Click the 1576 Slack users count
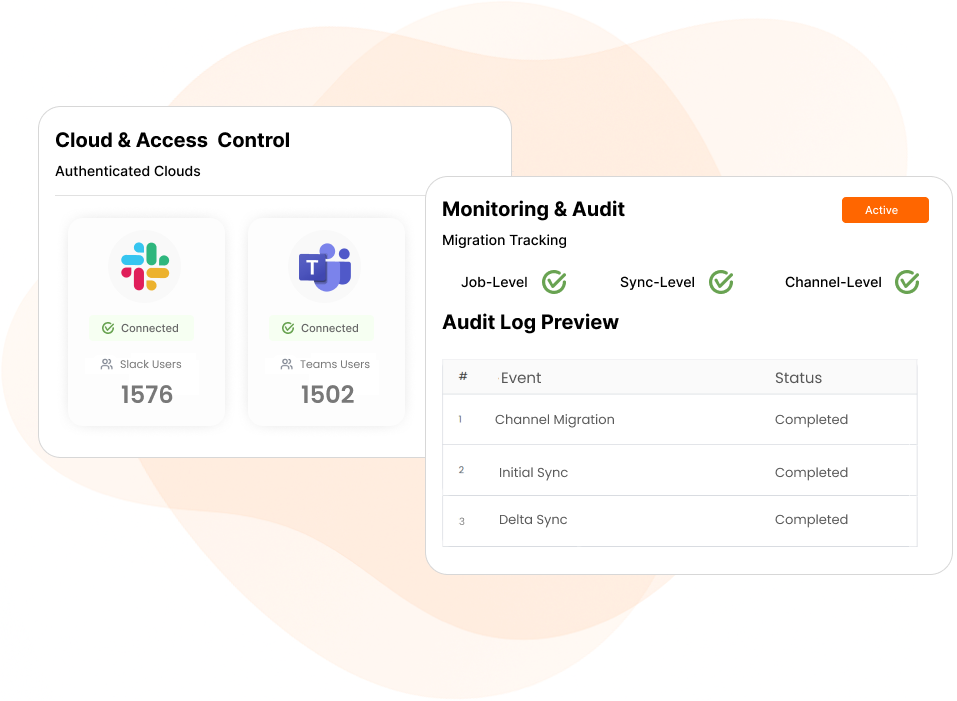957x701 pixels. click(x=147, y=395)
